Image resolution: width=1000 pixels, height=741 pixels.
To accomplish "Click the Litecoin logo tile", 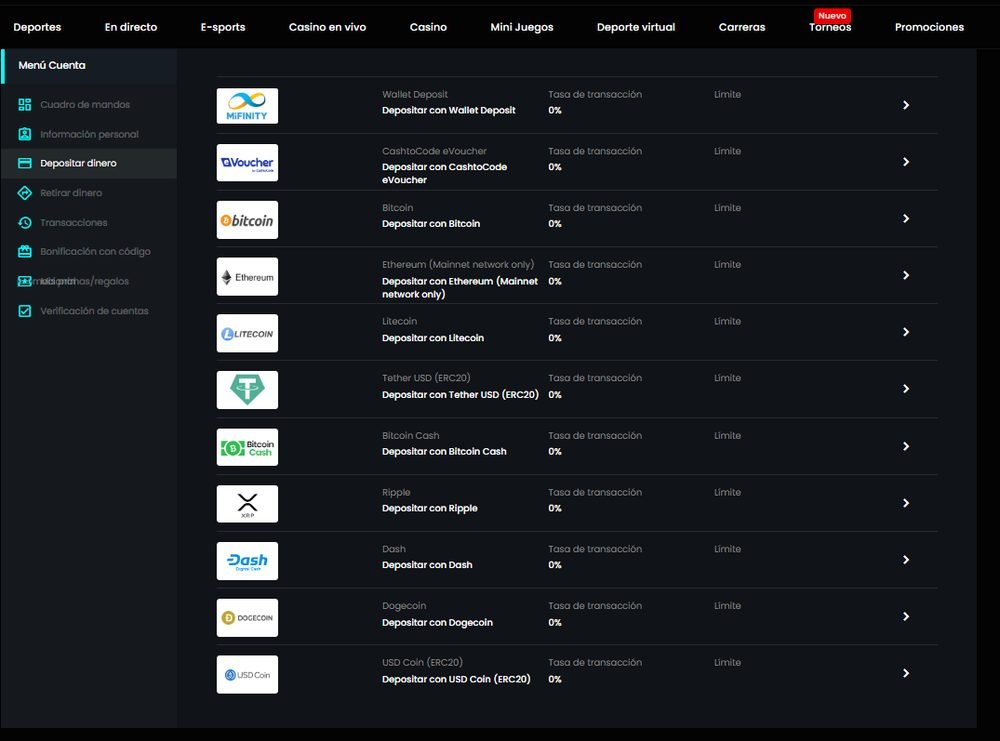I will (247, 334).
